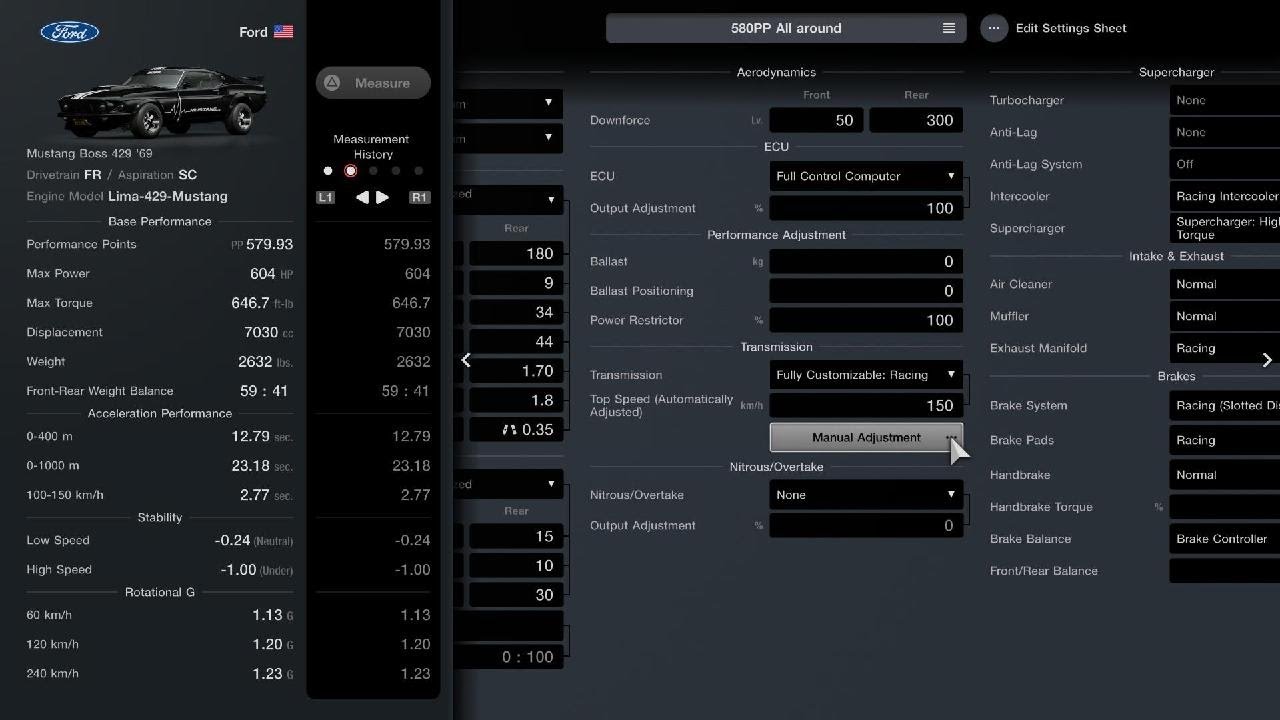This screenshot has height=720, width=1280.
Task: Select the Power Restrictor field showing 100
Action: tap(866, 320)
